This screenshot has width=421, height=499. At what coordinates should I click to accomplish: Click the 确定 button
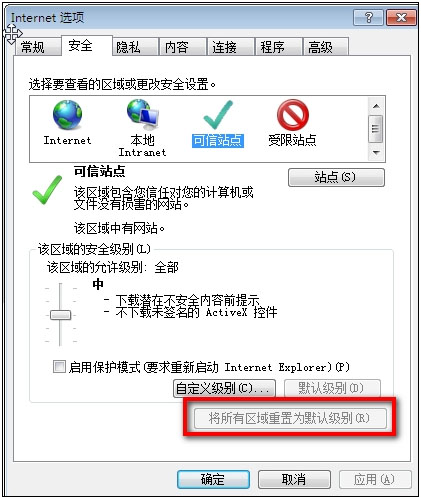[x=213, y=480]
